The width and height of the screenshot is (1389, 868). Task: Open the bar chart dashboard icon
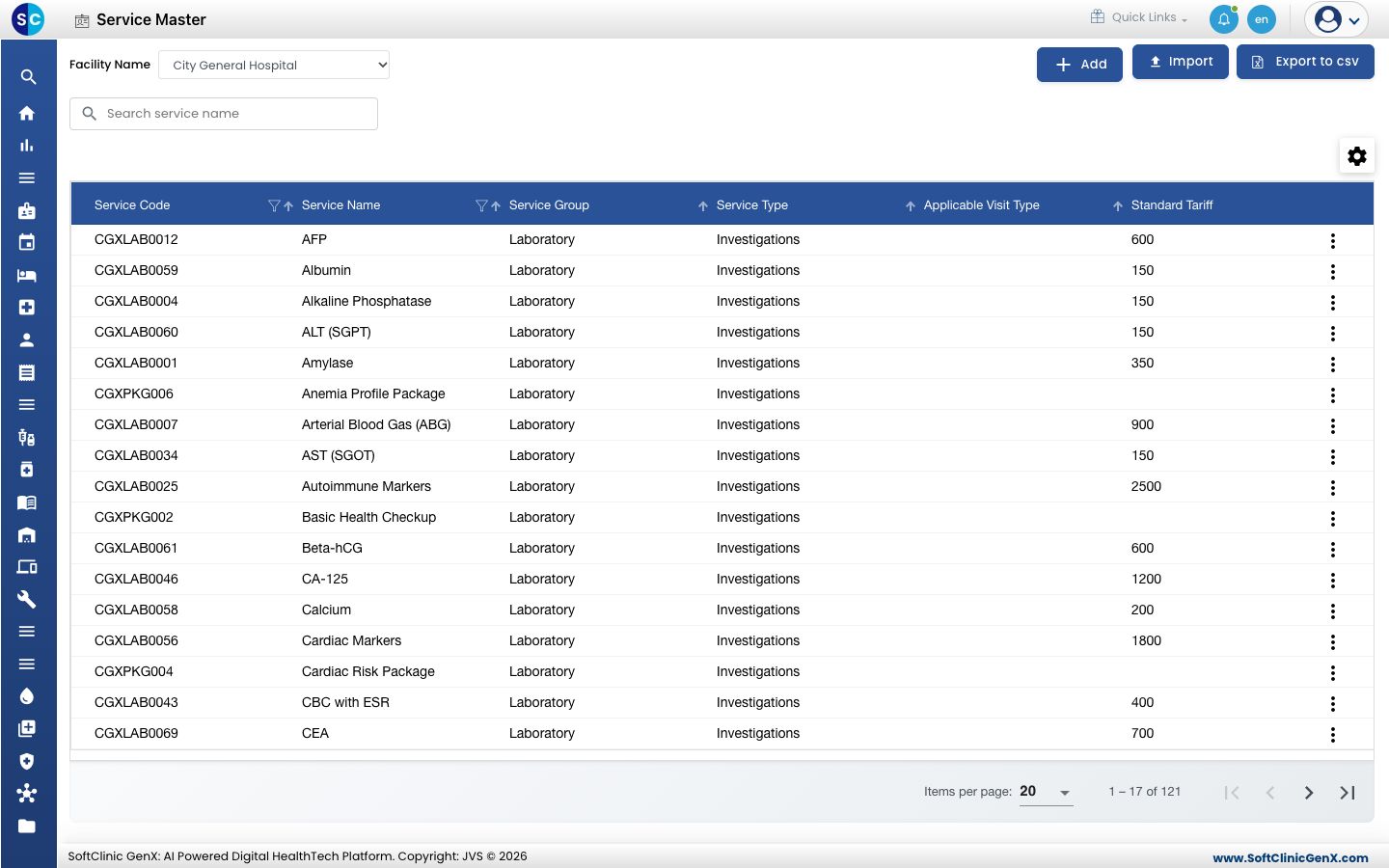click(27, 146)
